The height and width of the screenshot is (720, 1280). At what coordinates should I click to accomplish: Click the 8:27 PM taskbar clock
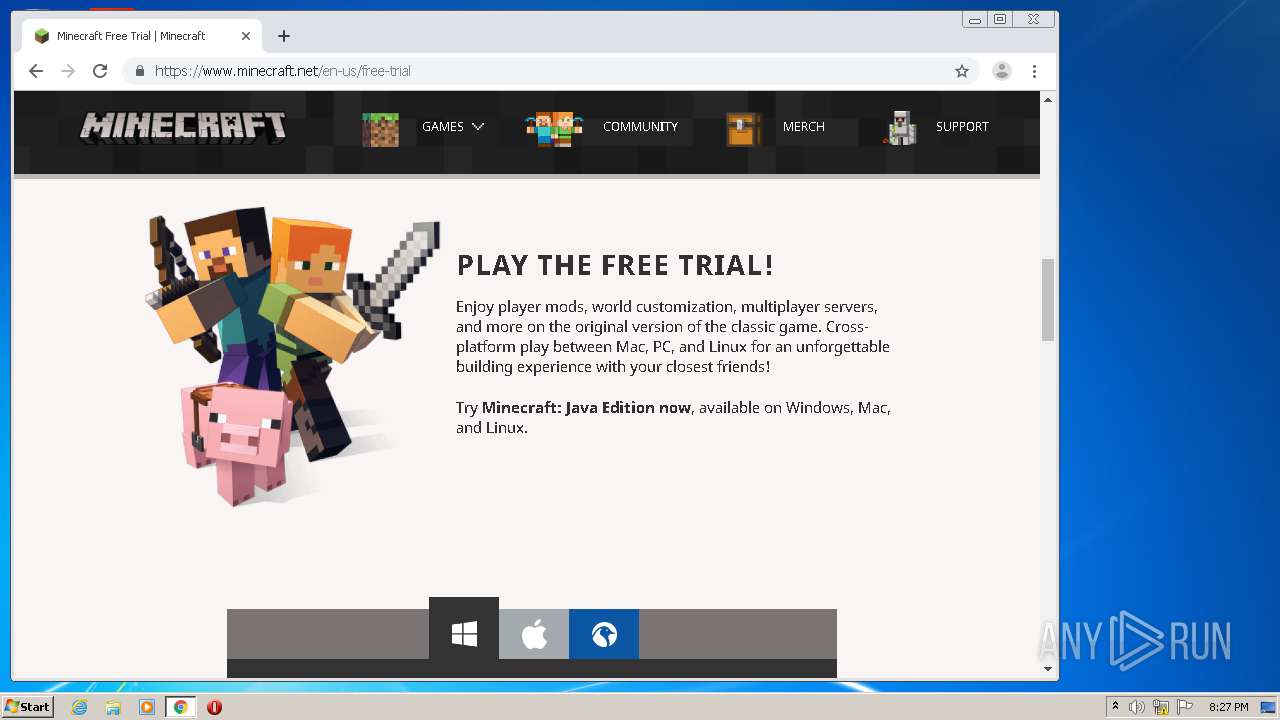[1229, 707]
